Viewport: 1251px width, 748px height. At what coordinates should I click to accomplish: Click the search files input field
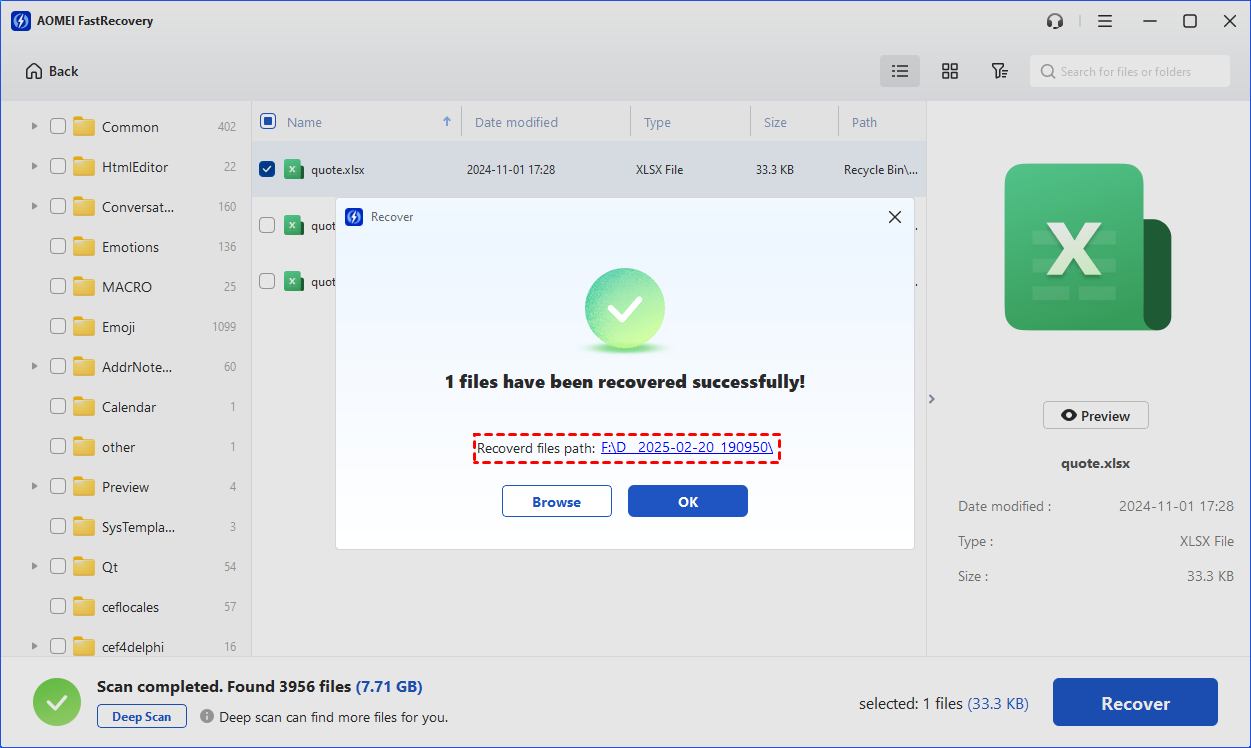pyautogui.click(x=1130, y=71)
